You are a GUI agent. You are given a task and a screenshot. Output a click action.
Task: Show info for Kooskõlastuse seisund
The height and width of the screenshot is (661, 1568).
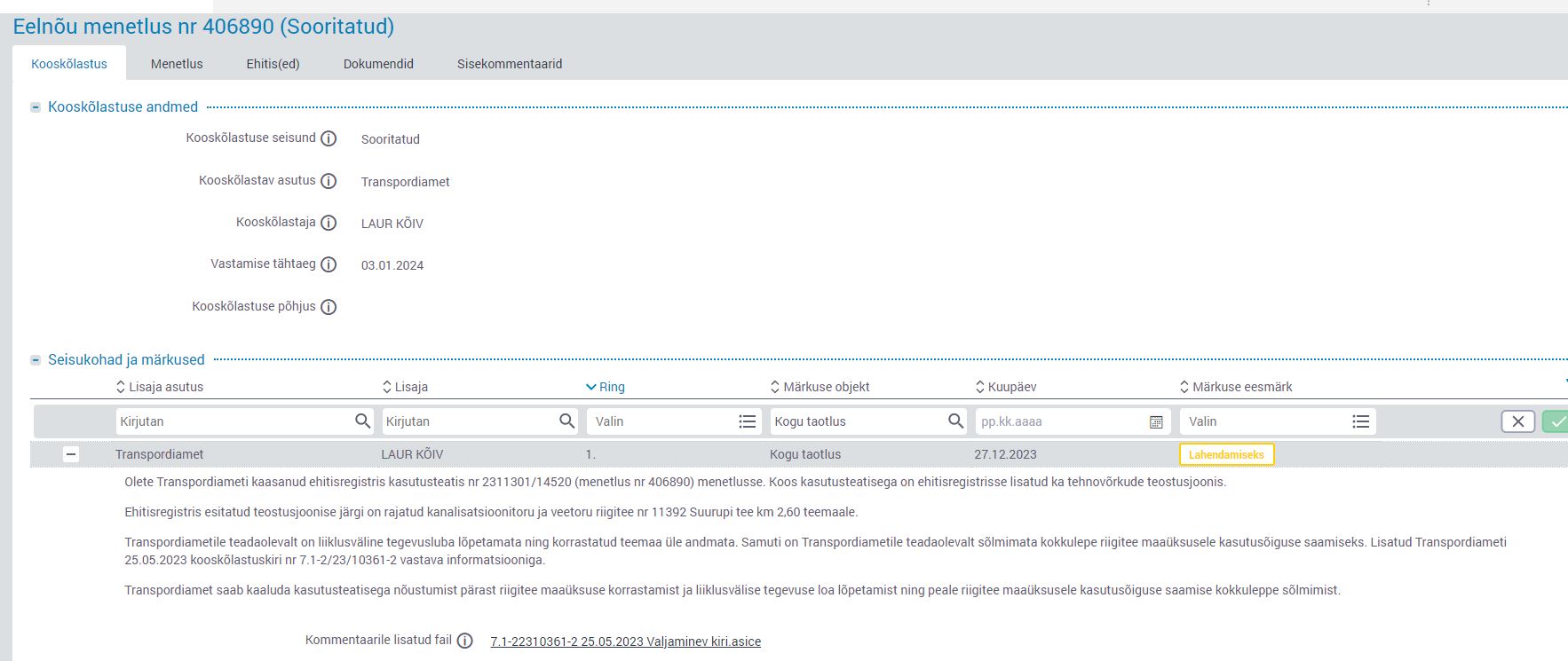[x=329, y=138]
